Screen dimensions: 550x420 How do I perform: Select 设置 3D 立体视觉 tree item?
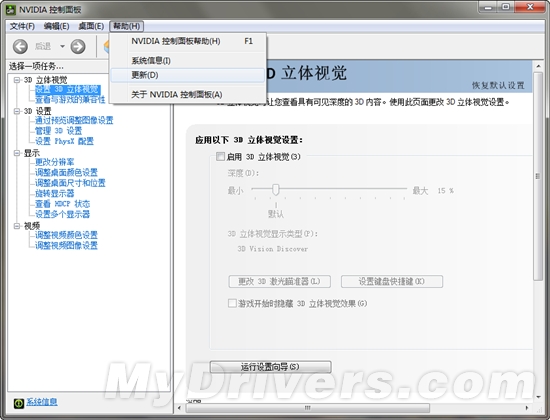[67, 89]
